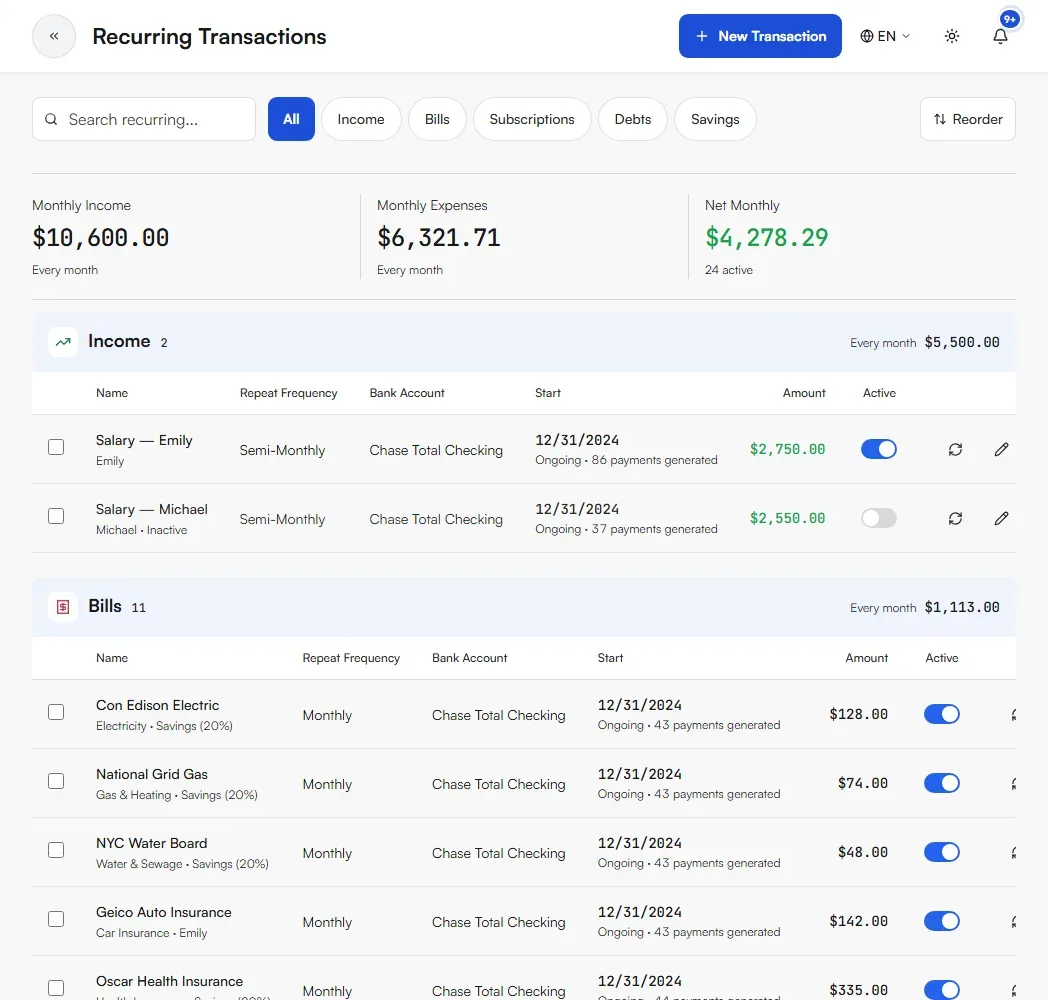Turn off Oscar Health Insurance toggle
The width and height of the screenshot is (1048, 1000).
(941, 990)
